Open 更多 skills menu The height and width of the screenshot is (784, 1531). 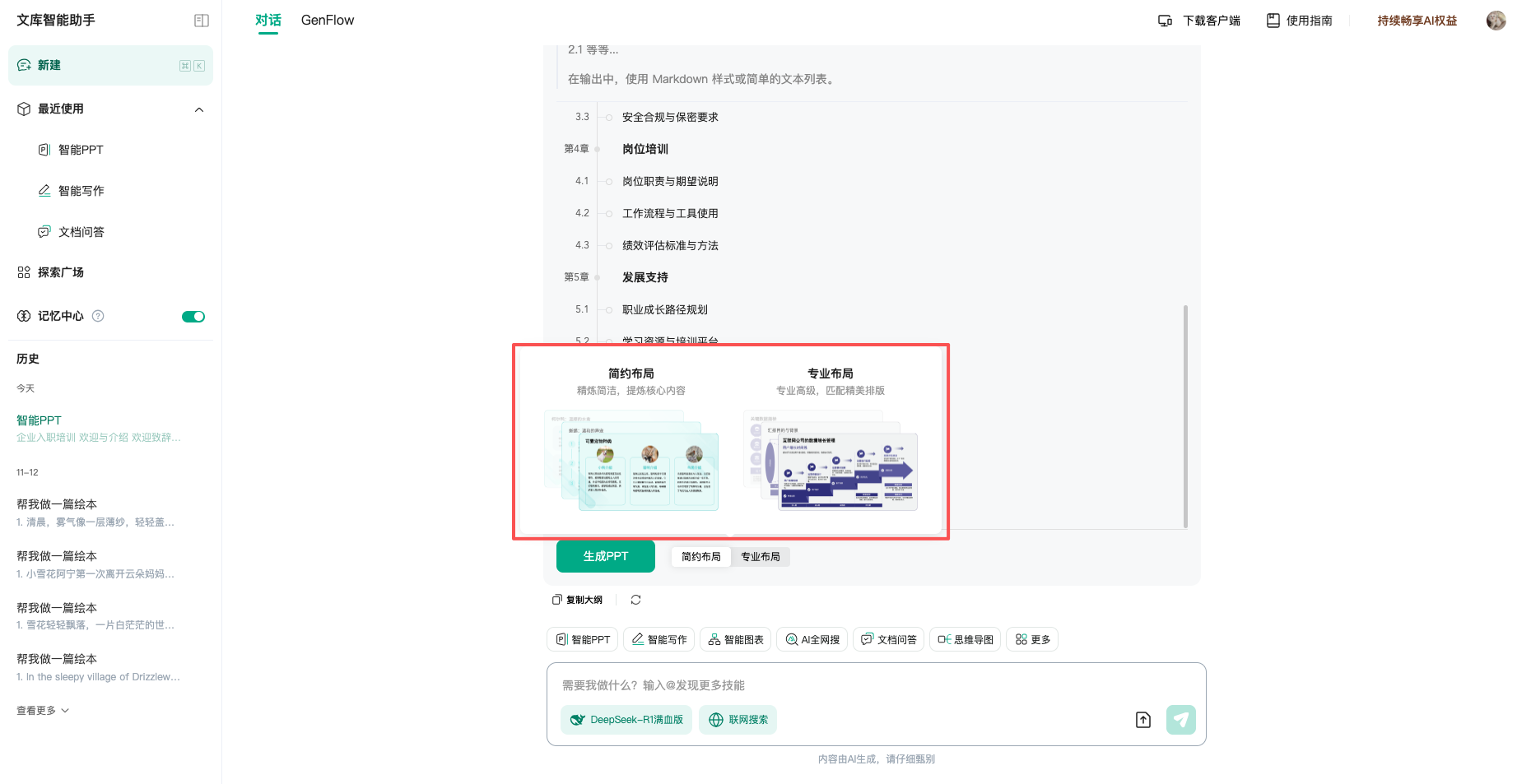coord(1032,639)
